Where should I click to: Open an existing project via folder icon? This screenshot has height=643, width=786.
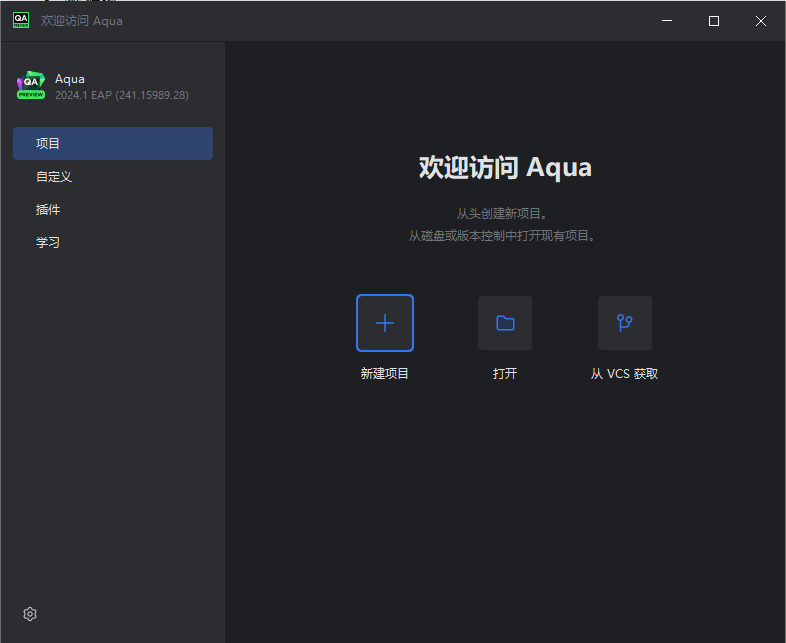coord(505,323)
